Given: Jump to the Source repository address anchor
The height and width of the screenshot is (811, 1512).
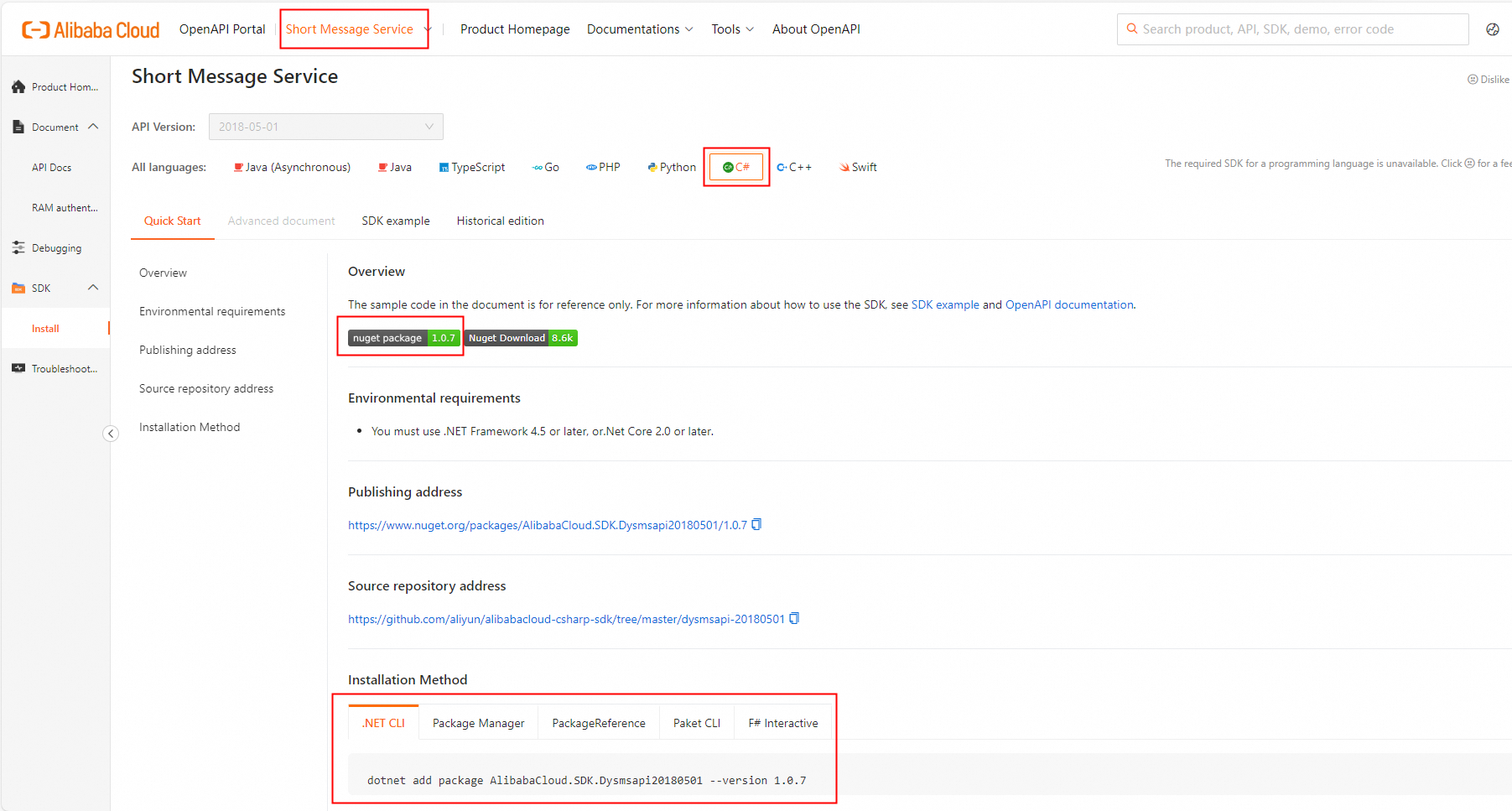Looking at the screenshot, I should (206, 388).
